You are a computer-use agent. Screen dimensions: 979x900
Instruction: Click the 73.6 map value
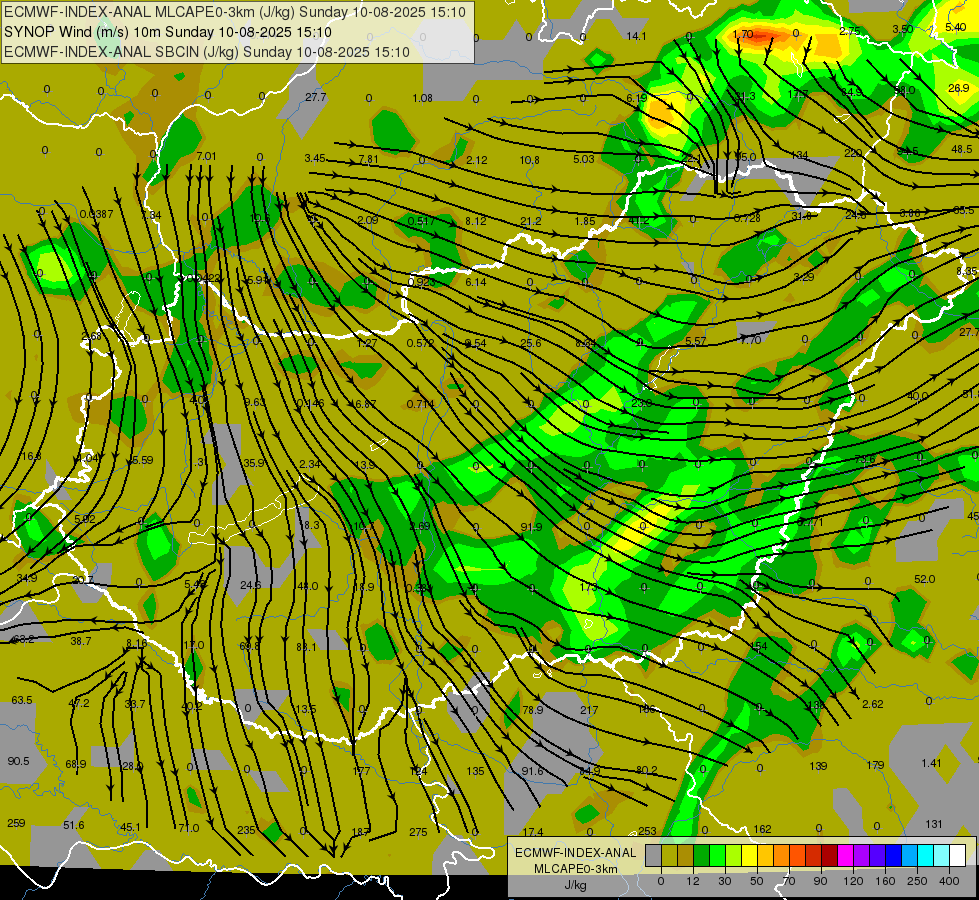coord(865,460)
